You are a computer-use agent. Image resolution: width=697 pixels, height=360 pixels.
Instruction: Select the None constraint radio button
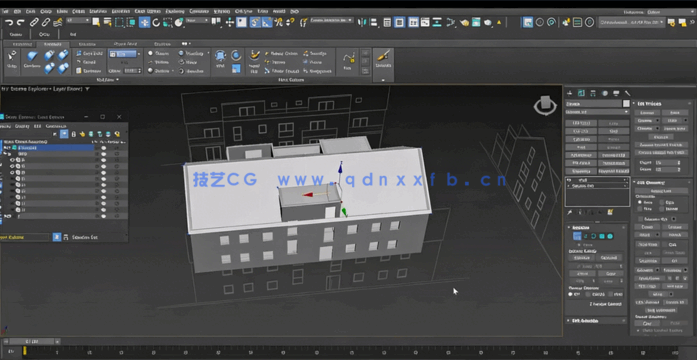[640, 202]
